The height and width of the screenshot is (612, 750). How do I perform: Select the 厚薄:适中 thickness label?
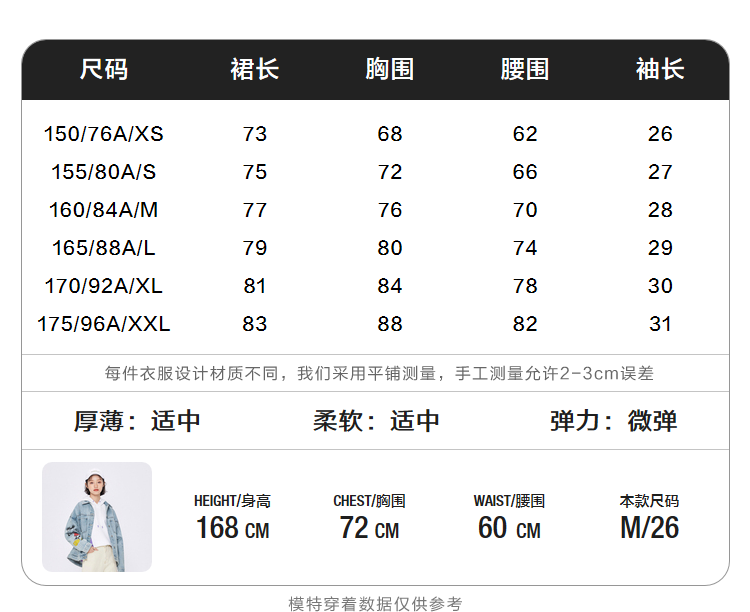pos(137,421)
